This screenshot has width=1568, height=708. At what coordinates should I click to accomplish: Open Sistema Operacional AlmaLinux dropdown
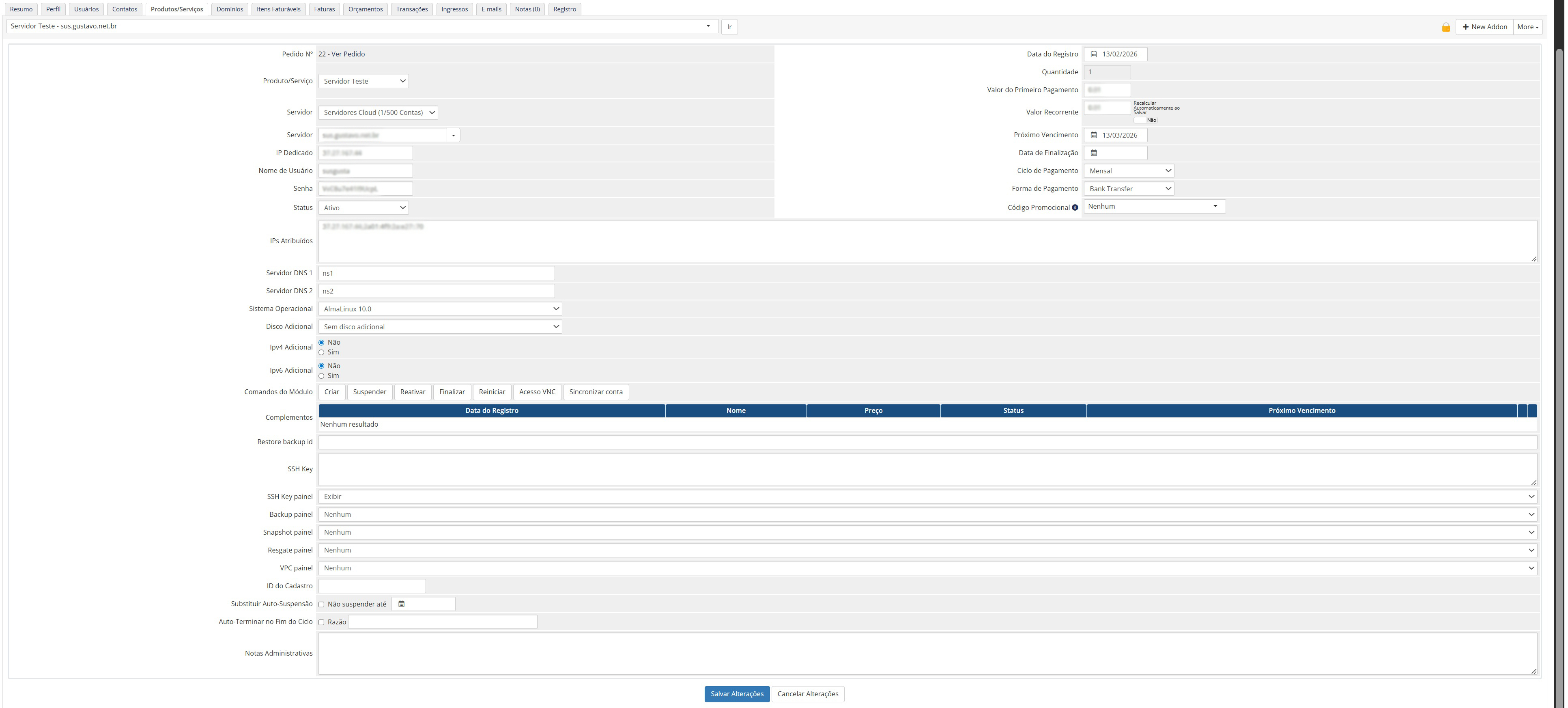tap(439, 309)
